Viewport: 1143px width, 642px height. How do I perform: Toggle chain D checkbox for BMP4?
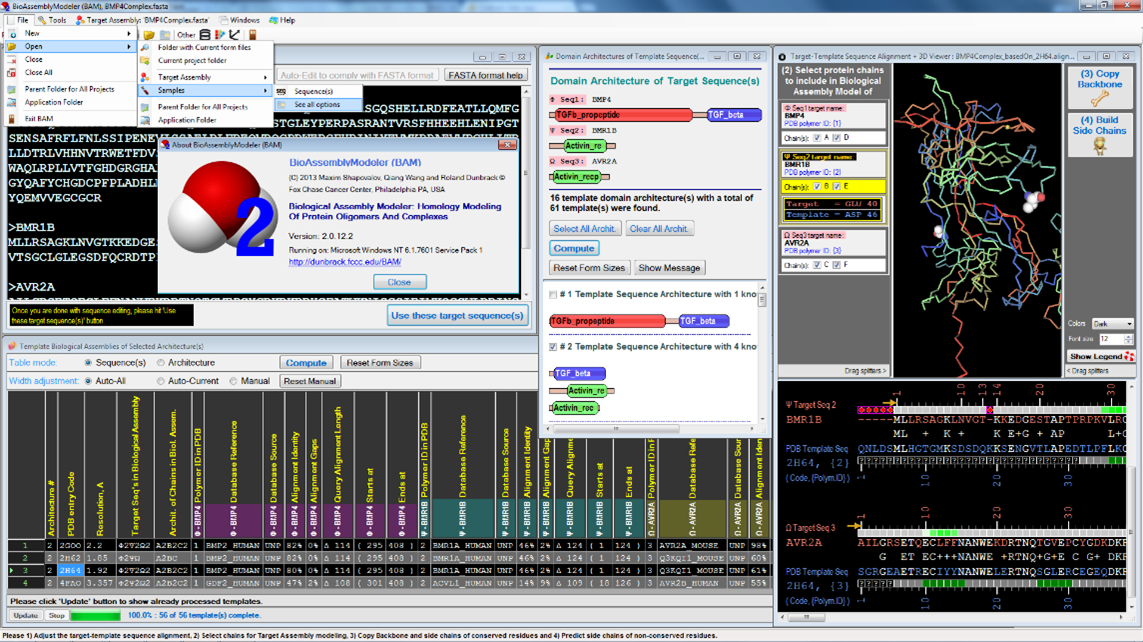[836, 138]
